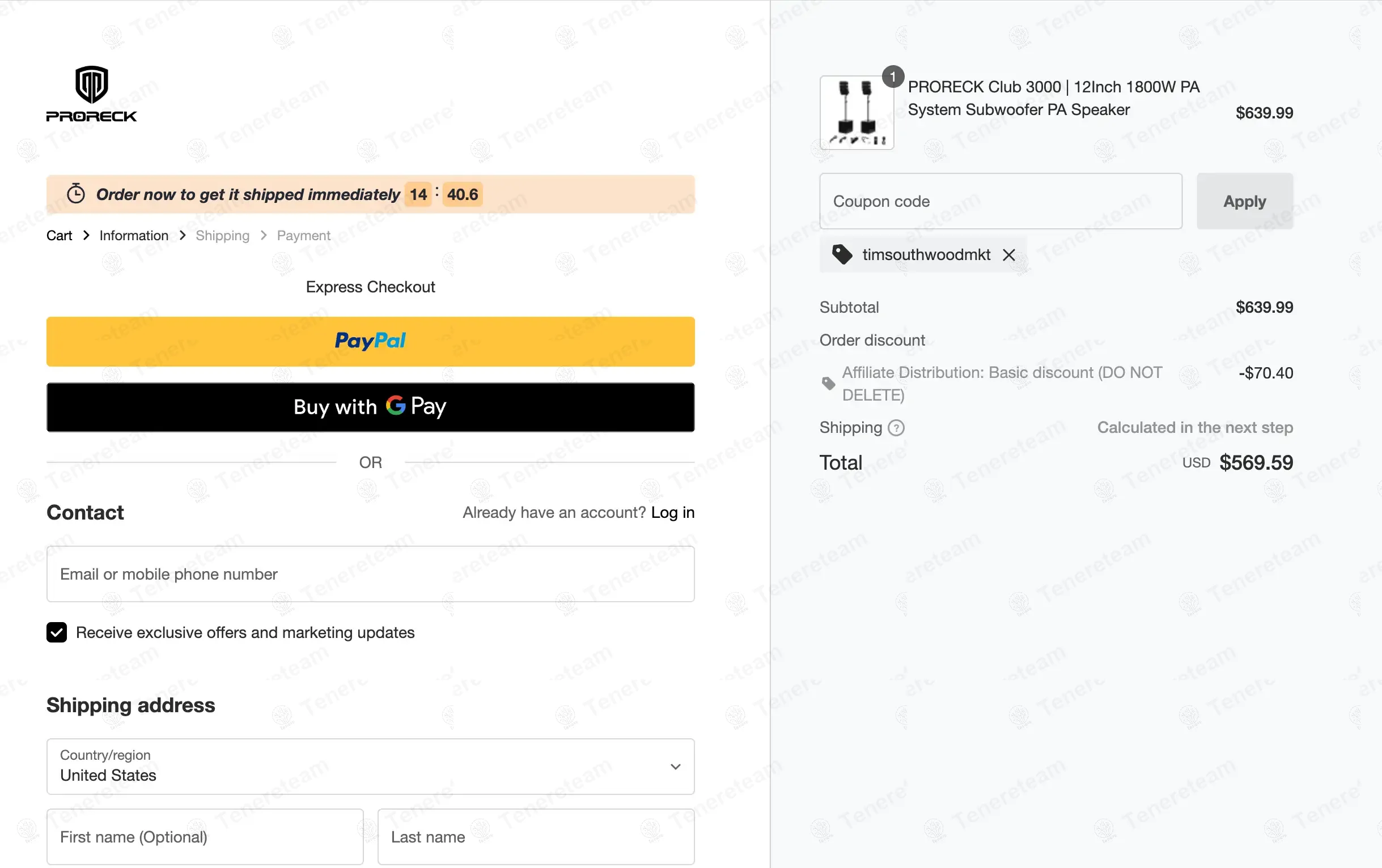This screenshot has height=868, width=1382.
Task: Go back to Cart in the breadcrumb
Action: 59,236
